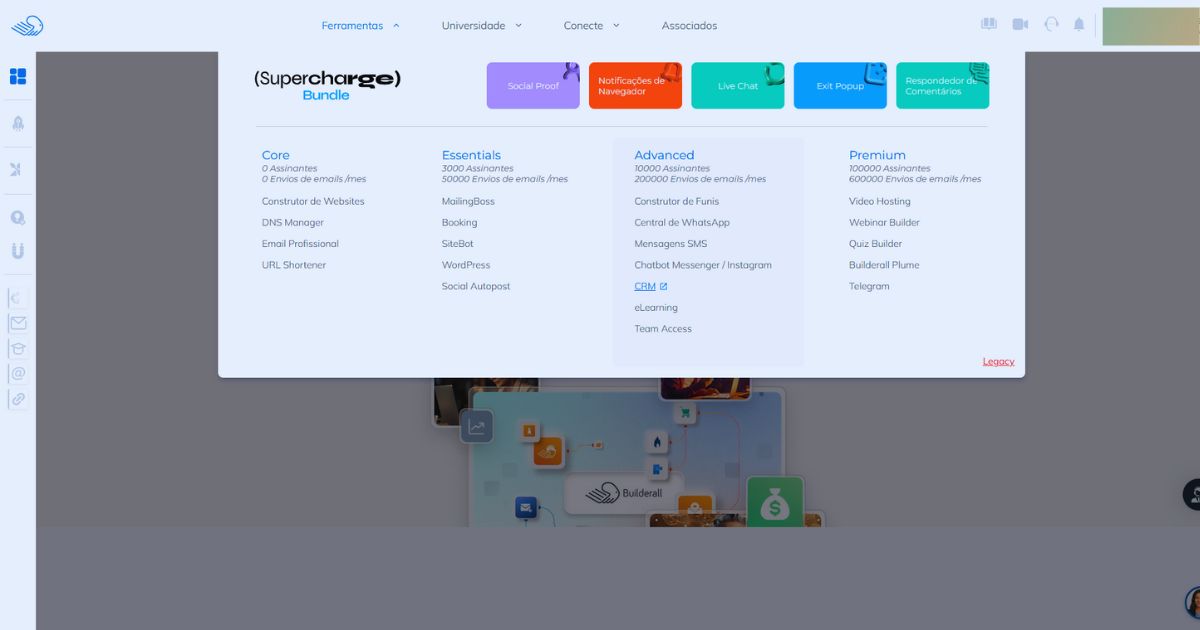Click the Essentials plan heading
Image resolution: width=1200 pixels, height=630 pixels.
[471, 155]
